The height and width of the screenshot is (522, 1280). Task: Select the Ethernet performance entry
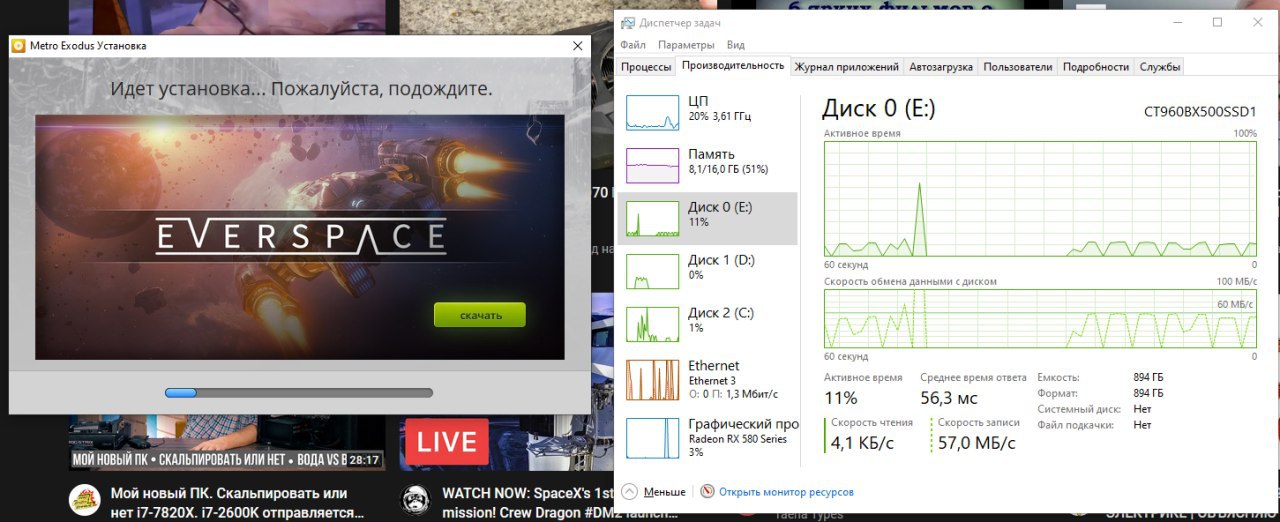click(707, 378)
